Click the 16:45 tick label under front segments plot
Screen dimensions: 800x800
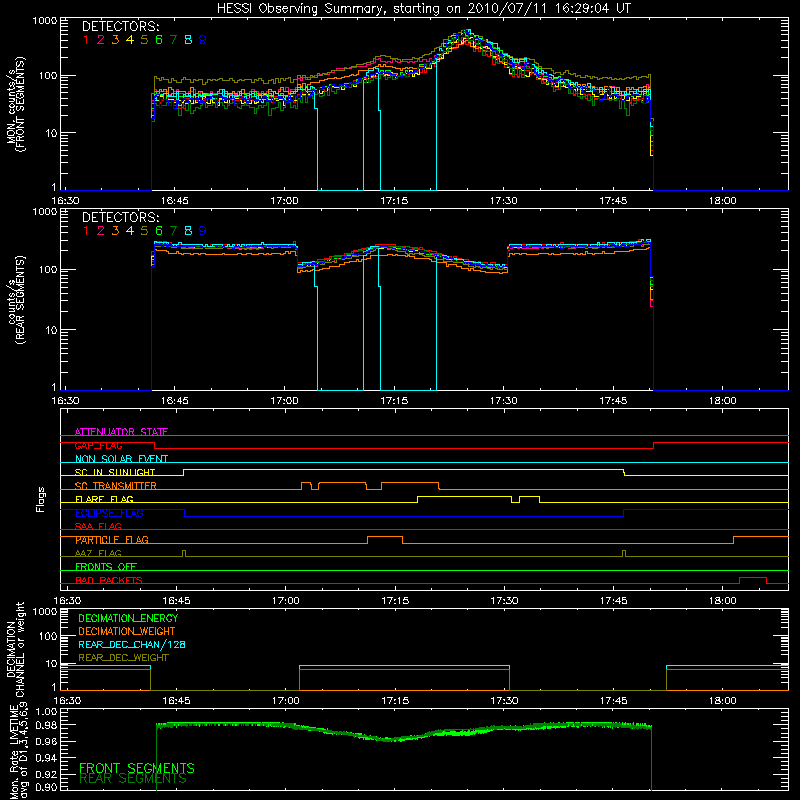pyautogui.click(x=174, y=201)
